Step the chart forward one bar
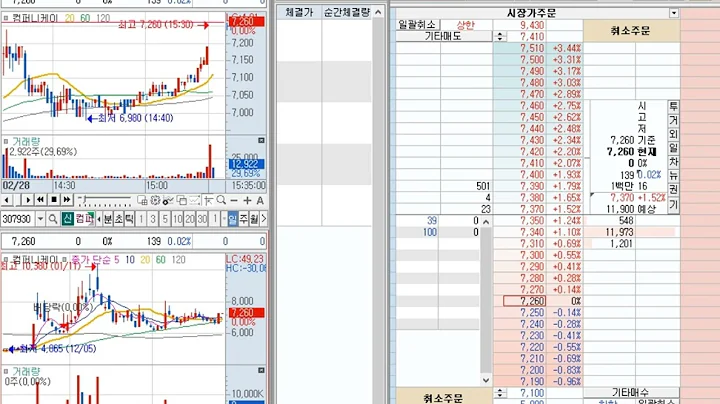This screenshot has width=720, height=404. coord(28,200)
